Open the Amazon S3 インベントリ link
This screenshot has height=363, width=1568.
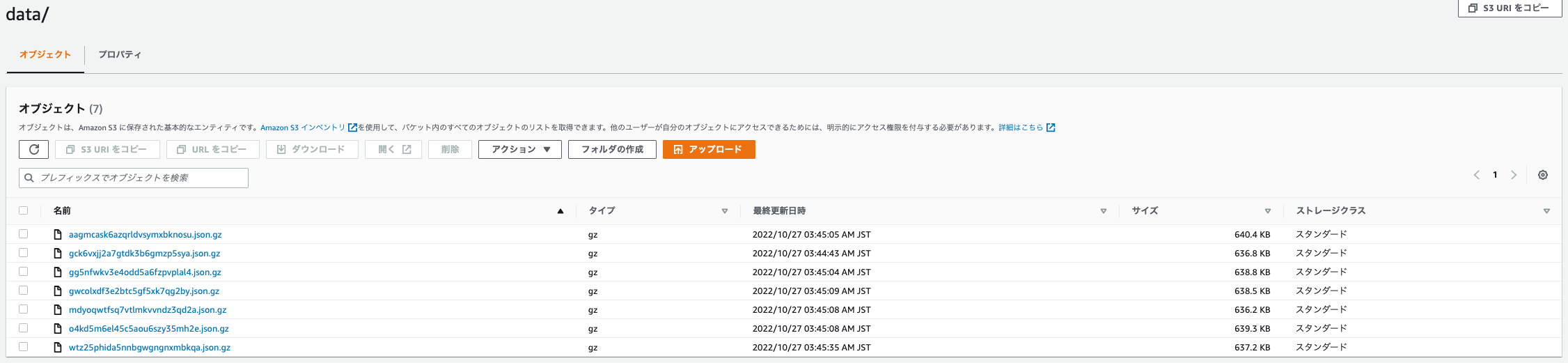303,128
